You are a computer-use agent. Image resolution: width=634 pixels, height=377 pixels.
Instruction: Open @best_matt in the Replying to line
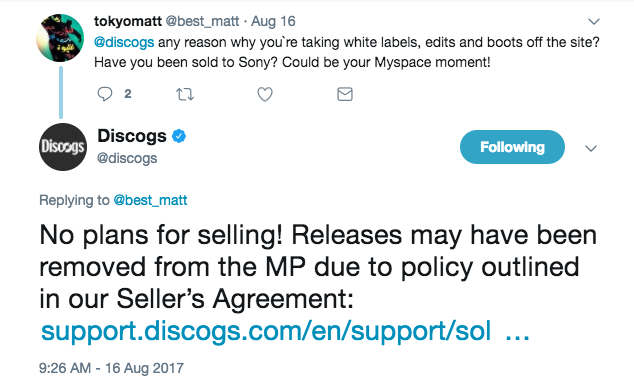(x=150, y=200)
